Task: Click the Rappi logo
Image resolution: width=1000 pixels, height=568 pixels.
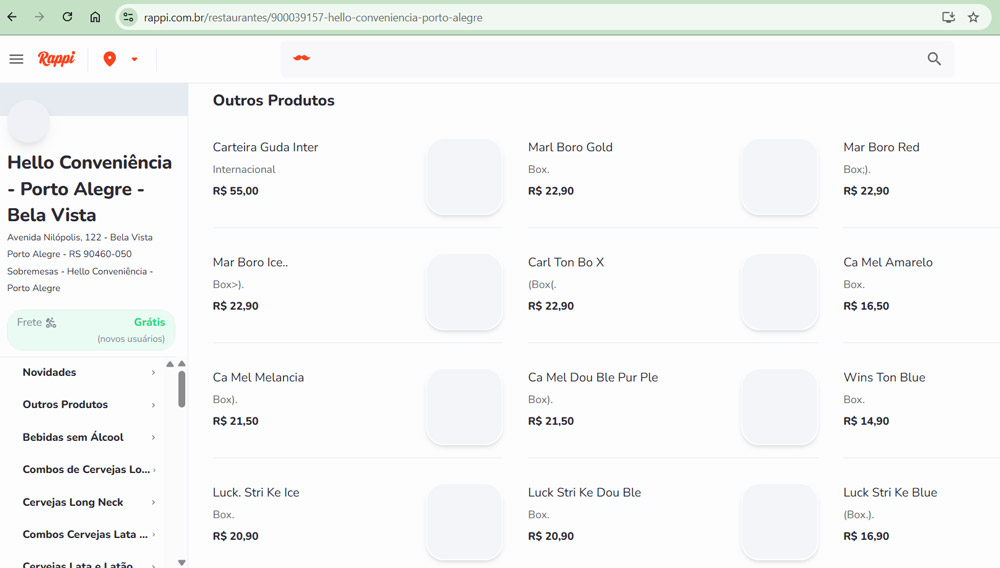Action: (x=56, y=59)
